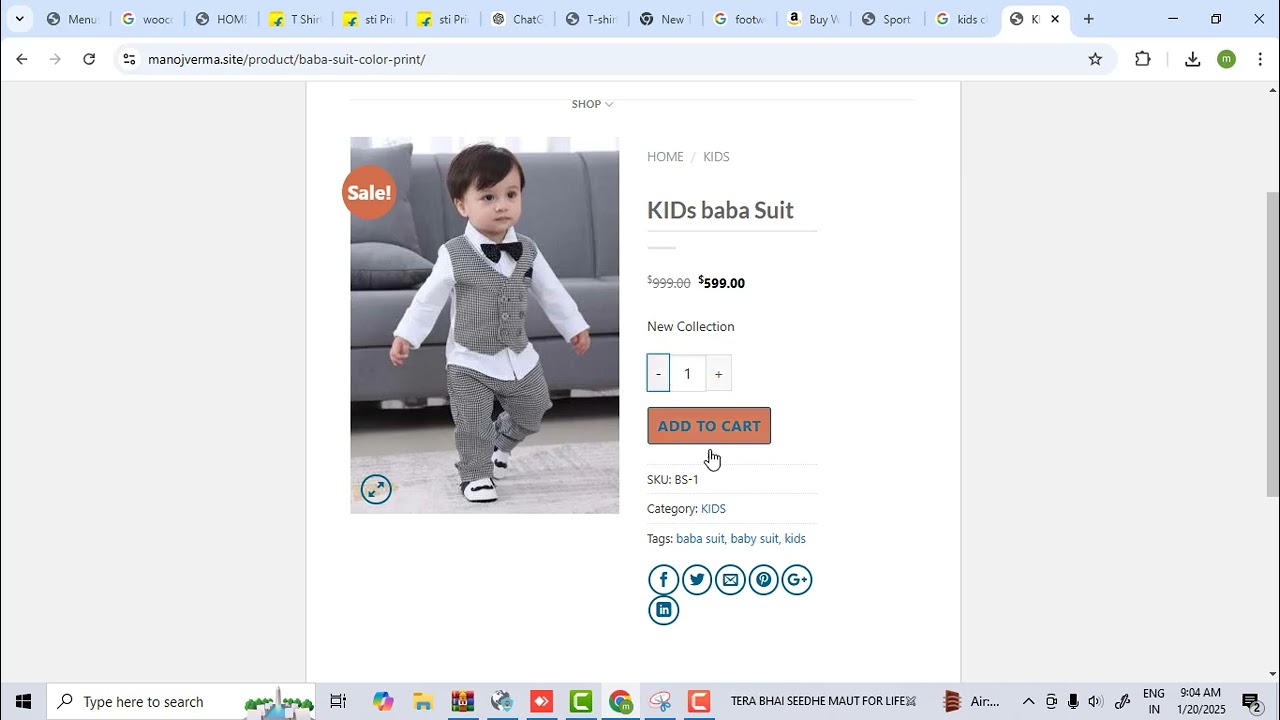View site information icon in address bar
Viewport: 1280px width, 720px height.
coord(128,59)
